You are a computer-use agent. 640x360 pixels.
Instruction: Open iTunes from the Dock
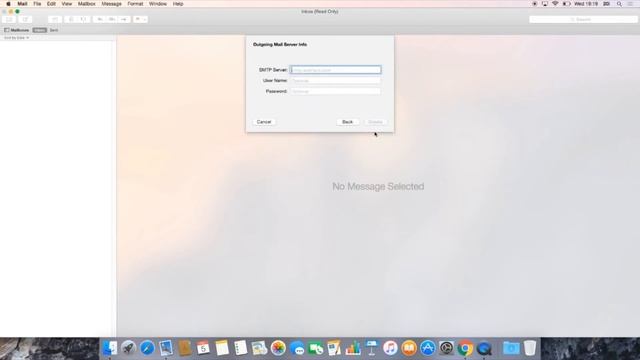point(390,348)
